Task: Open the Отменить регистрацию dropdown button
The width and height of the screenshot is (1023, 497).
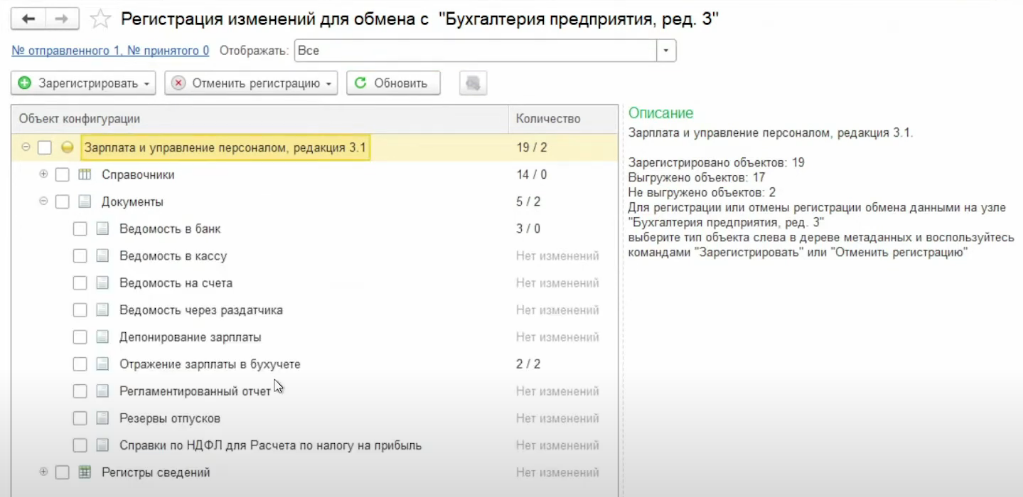Action: point(251,83)
